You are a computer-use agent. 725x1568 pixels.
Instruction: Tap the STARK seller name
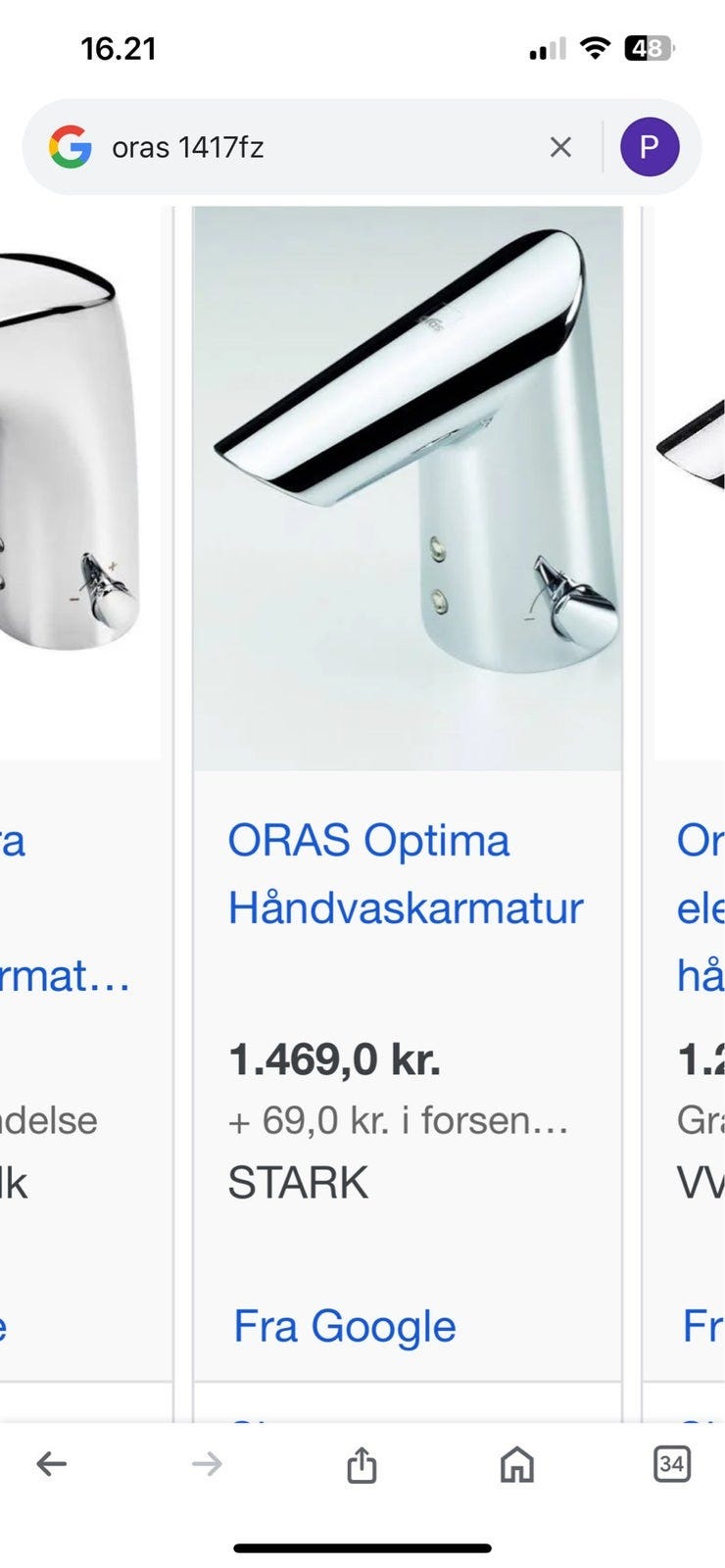tap(298, 1183)
